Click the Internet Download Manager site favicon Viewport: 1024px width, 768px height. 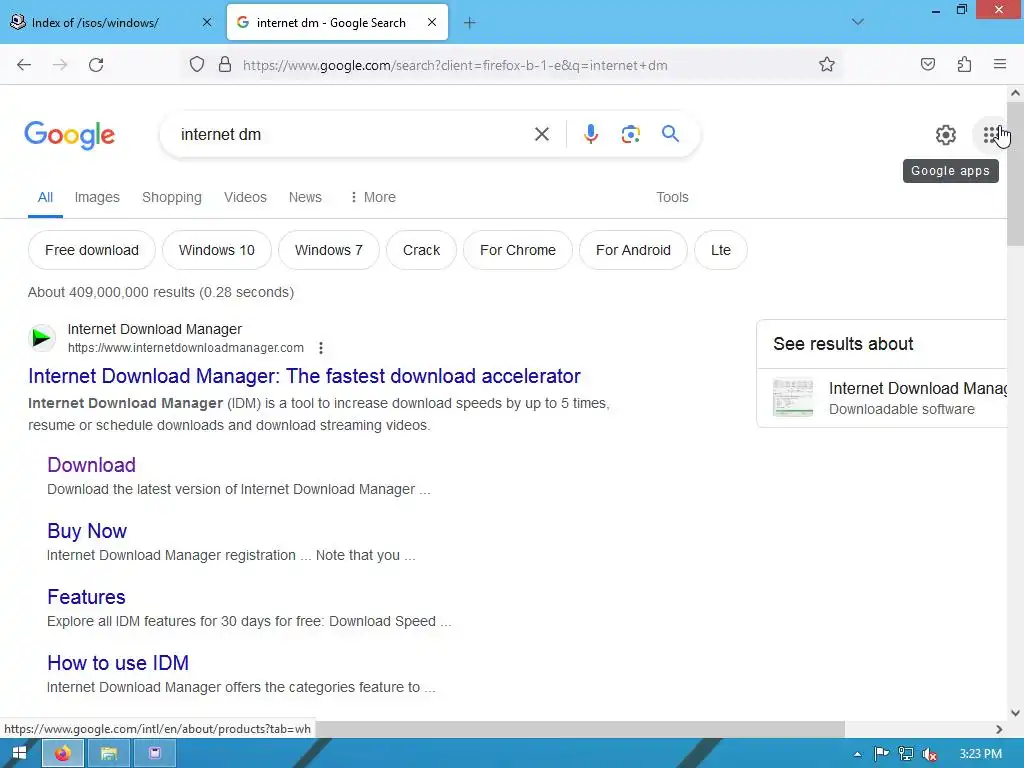coord(42,338)
